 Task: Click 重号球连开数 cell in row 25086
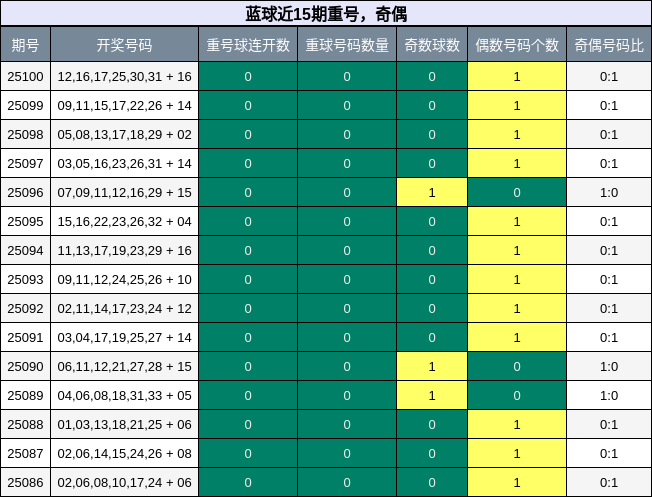click(248, 482)
